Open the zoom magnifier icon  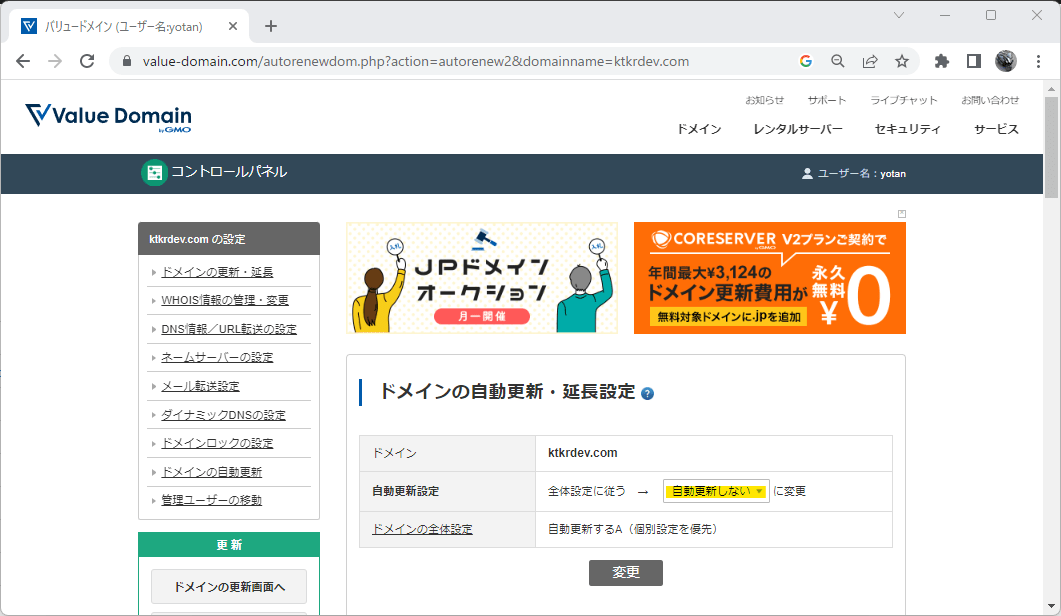pos(838,62)
